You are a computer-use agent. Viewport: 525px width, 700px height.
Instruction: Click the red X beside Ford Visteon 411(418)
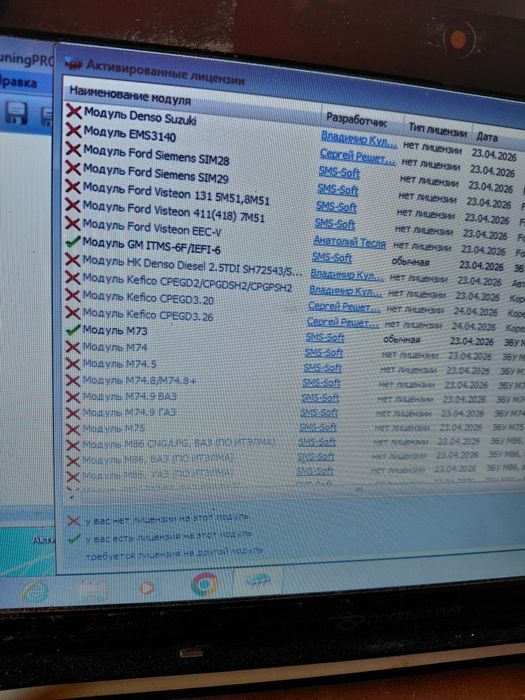click(x=73, y=205)
